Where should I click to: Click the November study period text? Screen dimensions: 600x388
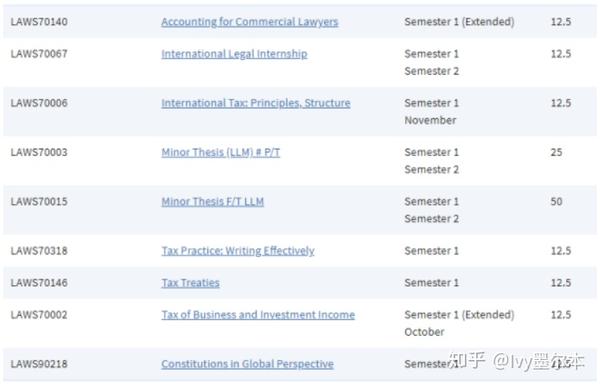coord(430,121)
